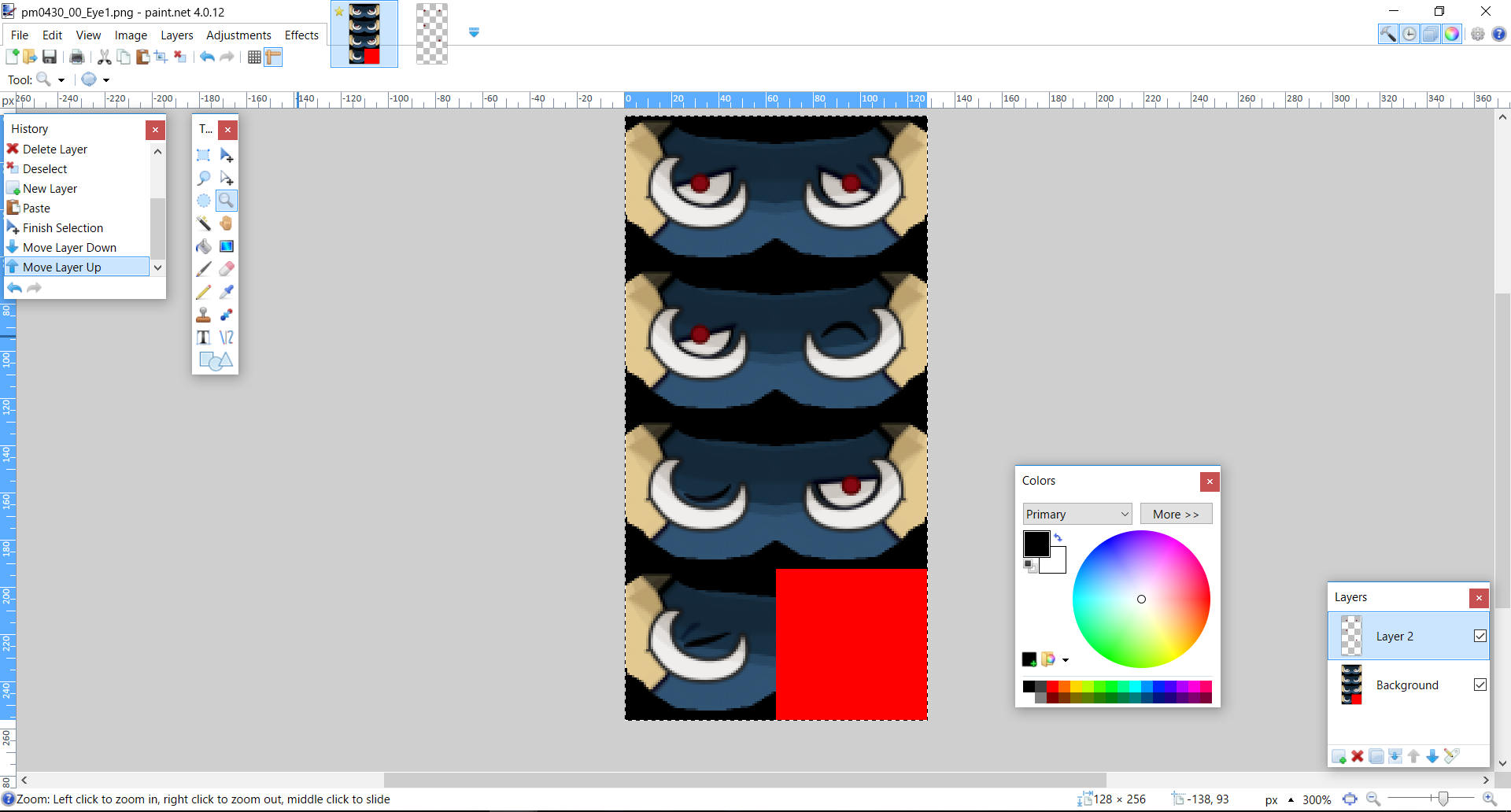Click the Save icon in toolbar

(x=50, y=57)
